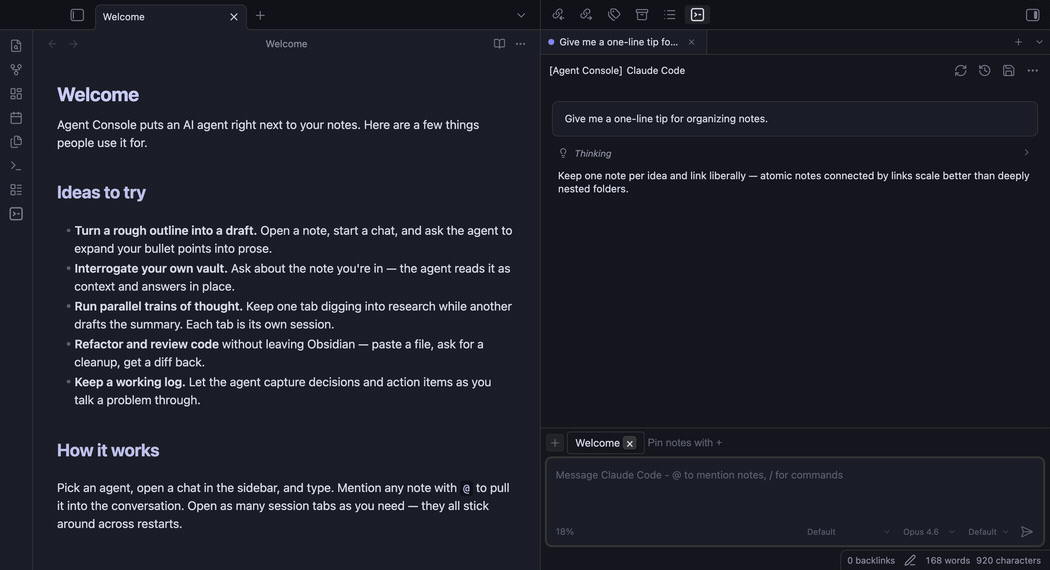Viewport: 1050px width, 570px height.
Task: Show the tags sidebar tab icon
Action: [613, 15]
